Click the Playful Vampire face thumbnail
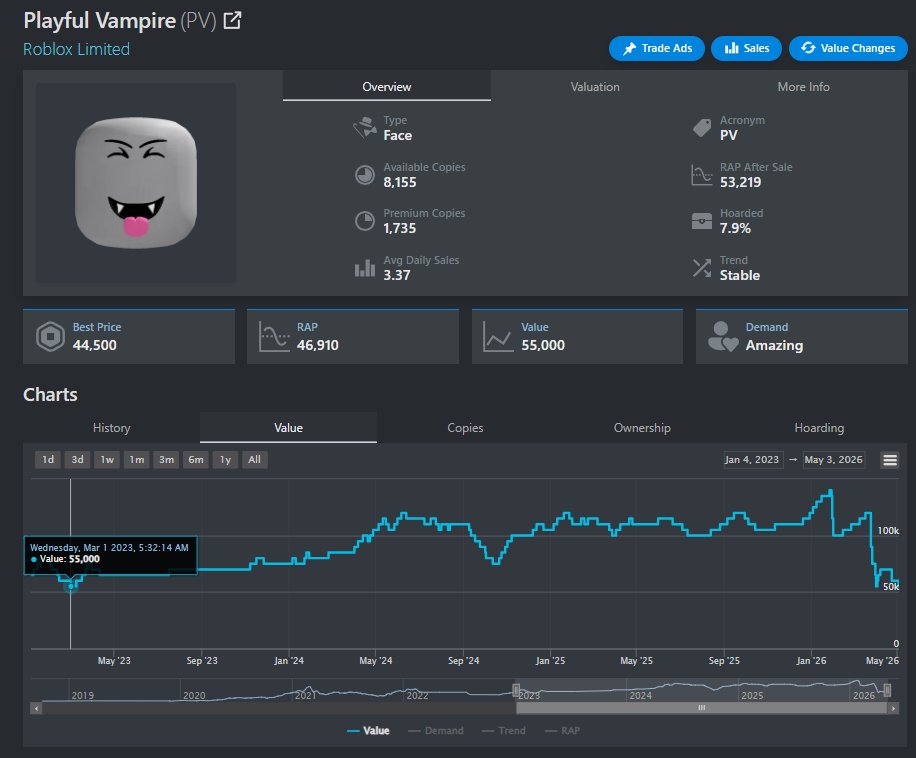916x758 pixels. click(136, 183)
